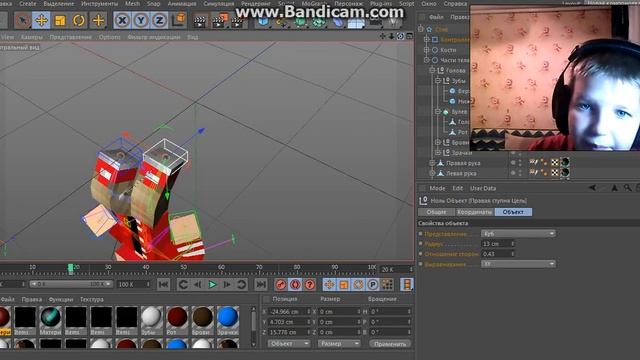The image size is (640, 360).
Task: Open display dropdown showing Куб
Action: 518,233
